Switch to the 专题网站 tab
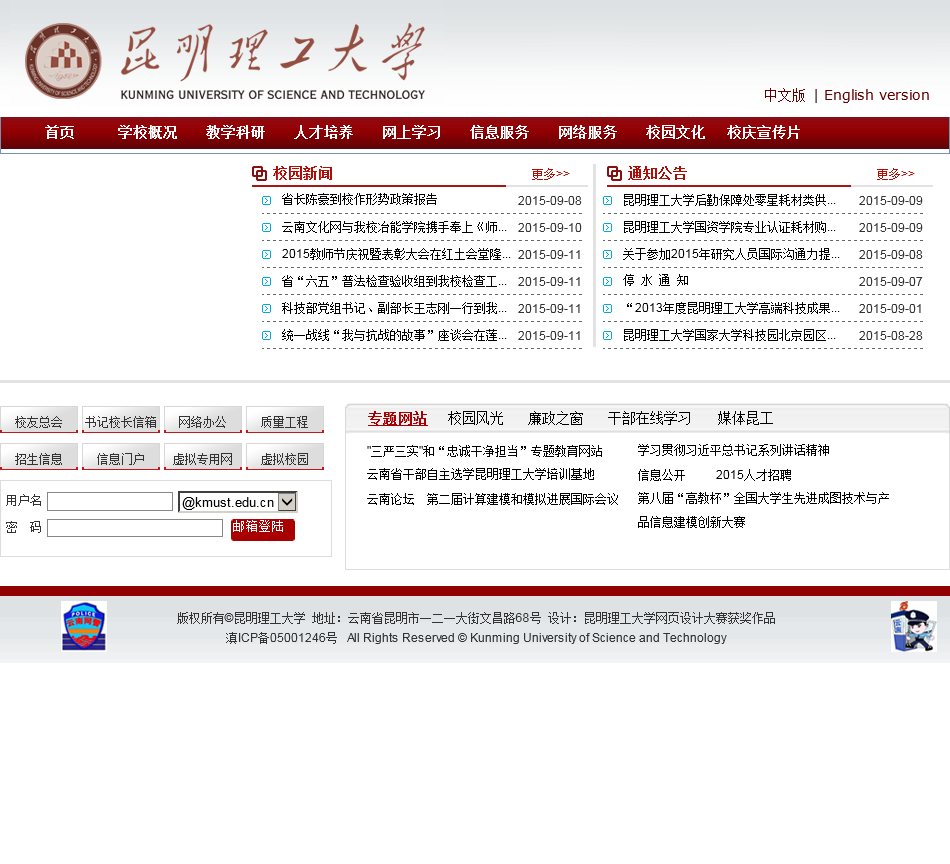Image resolution: width=950 pixels, height=864 pixels. [x=397, y=419]
